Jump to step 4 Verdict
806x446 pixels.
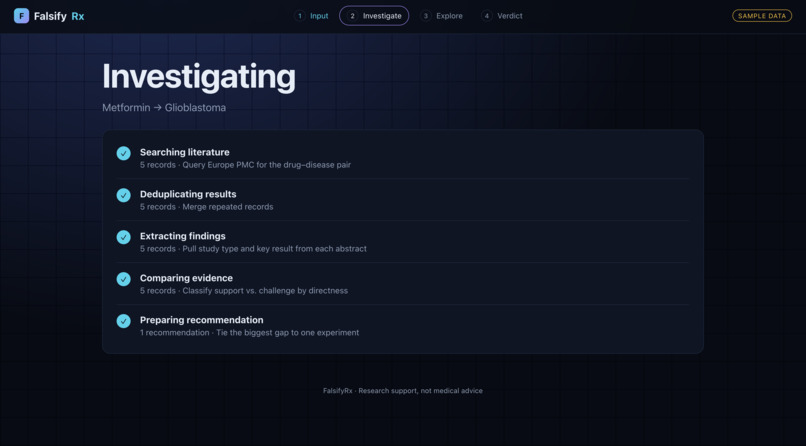pyautogui.click(x=502, y=16)
